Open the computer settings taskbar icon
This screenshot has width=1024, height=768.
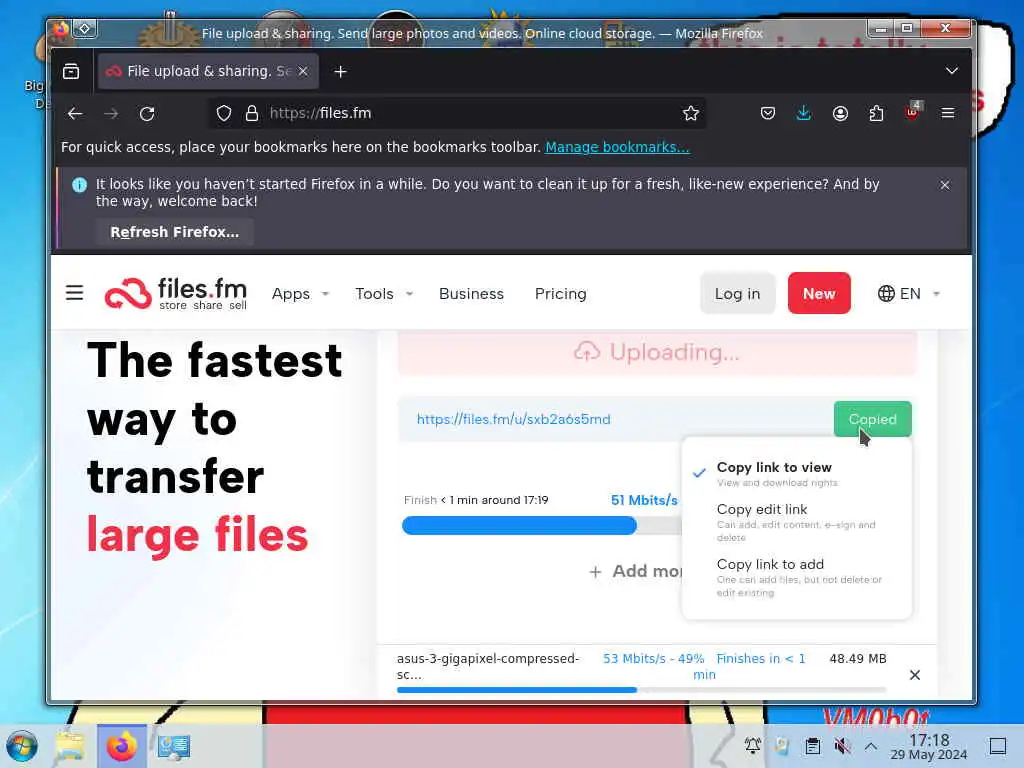pos(174,746)
